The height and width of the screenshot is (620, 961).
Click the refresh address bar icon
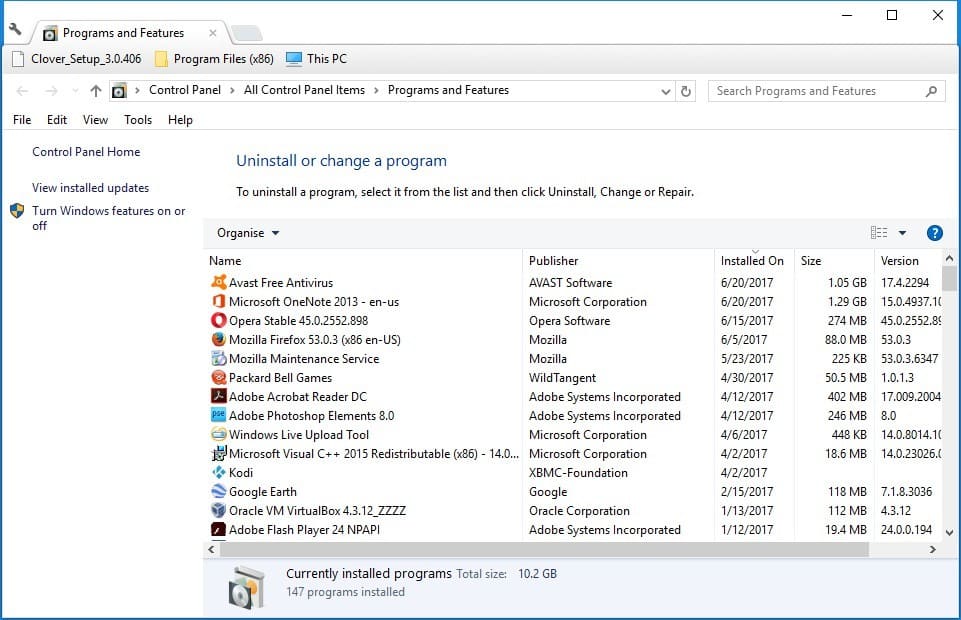686,91
